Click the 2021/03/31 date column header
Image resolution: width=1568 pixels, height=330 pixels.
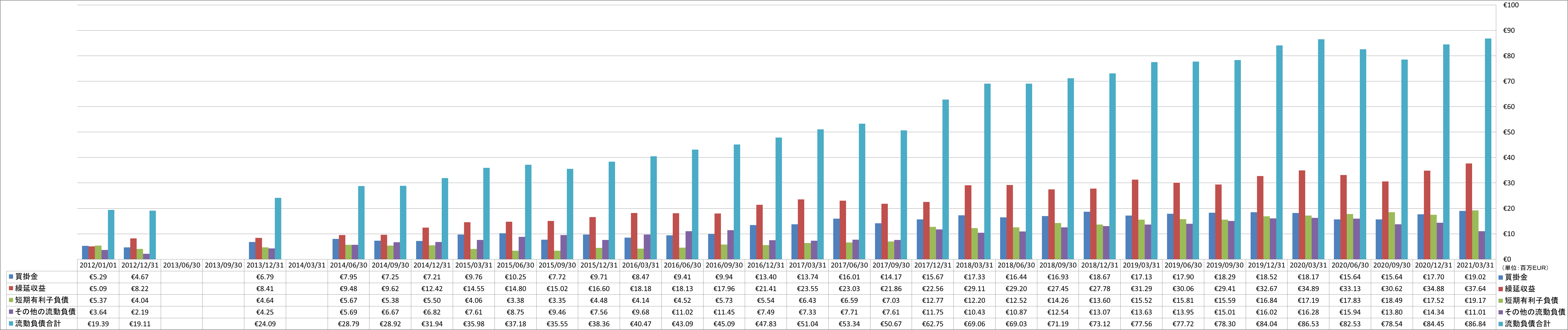pos(1475,265)
